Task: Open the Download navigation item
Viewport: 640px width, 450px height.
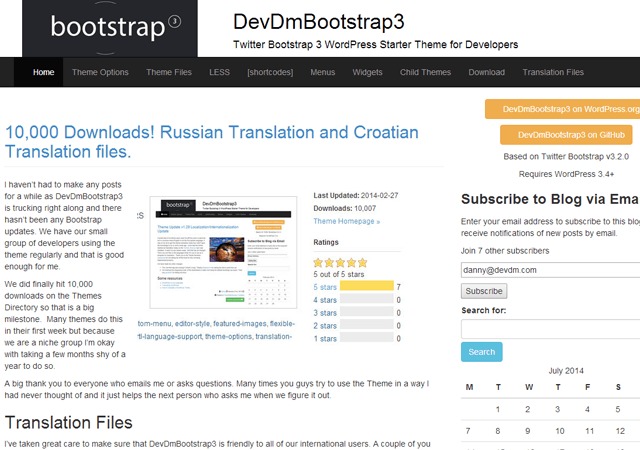Action: click(487, 72)
